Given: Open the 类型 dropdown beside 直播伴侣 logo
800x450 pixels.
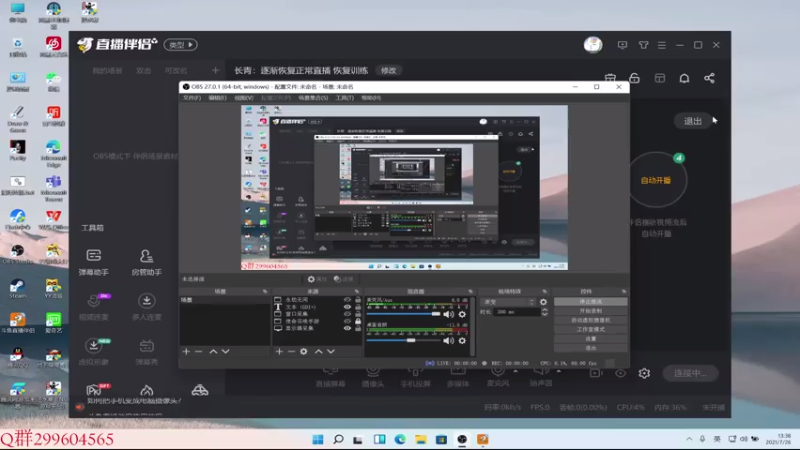Looking at the screenshot, I should 181,45.
